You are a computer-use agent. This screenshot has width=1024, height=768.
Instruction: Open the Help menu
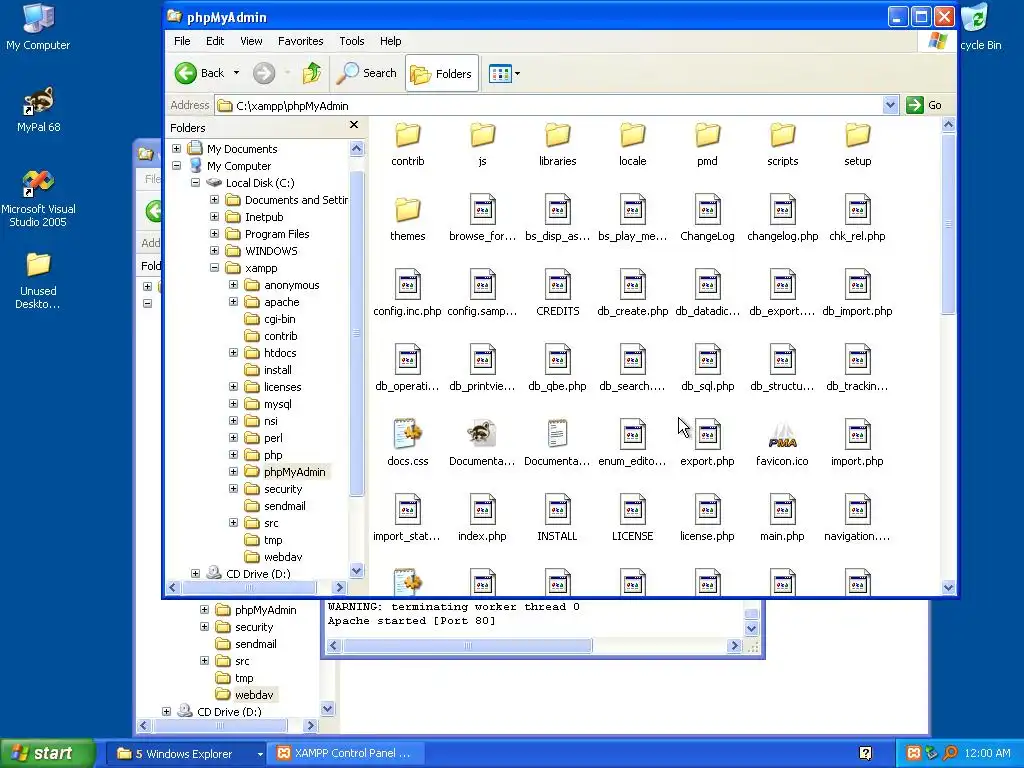coord(391,41)
